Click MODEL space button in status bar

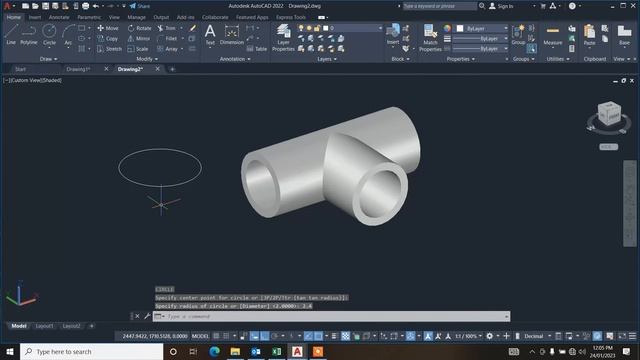pyautogui.click(x=200, y=336)
